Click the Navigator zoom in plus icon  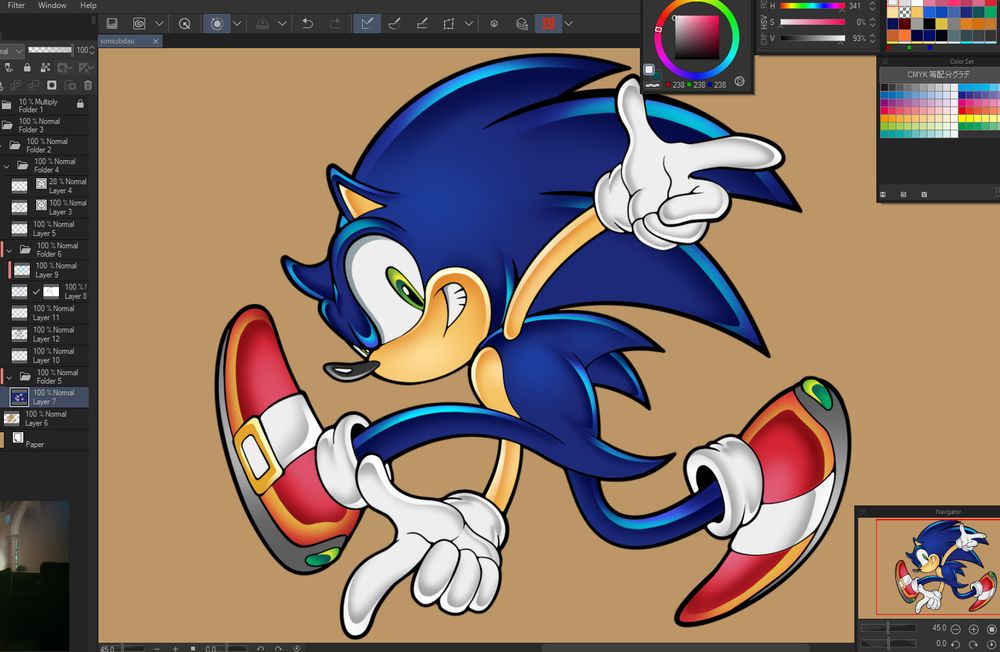click(x=973, y=629)
